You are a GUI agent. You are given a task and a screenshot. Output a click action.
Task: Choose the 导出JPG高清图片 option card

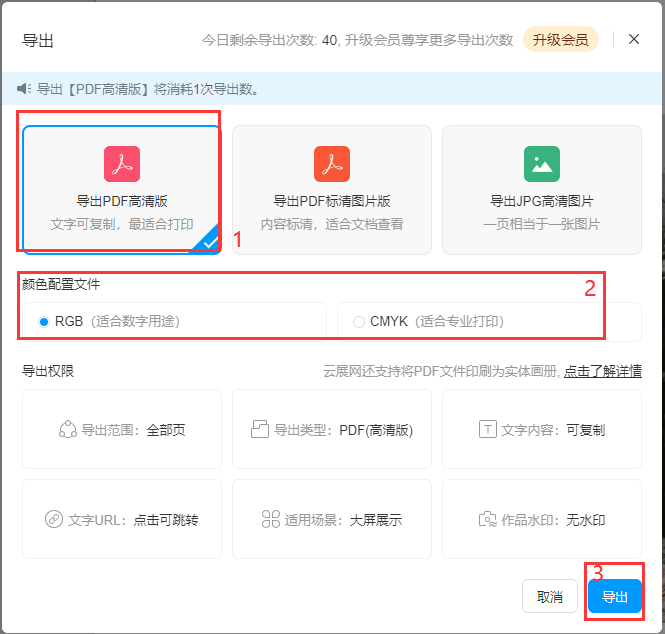click(541, 190)
